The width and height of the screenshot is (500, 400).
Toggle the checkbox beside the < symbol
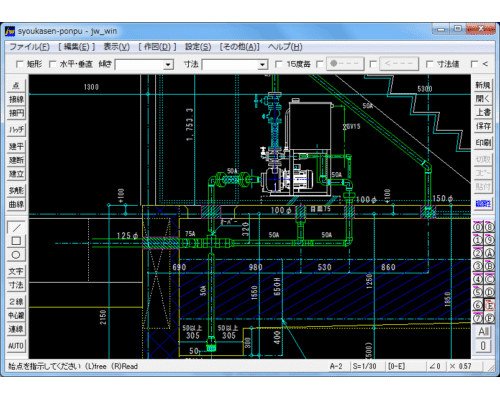(474, 64)
